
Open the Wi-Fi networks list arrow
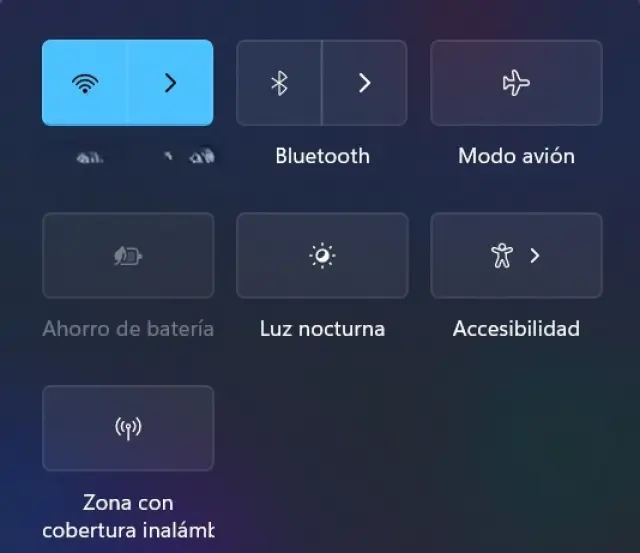170,83
